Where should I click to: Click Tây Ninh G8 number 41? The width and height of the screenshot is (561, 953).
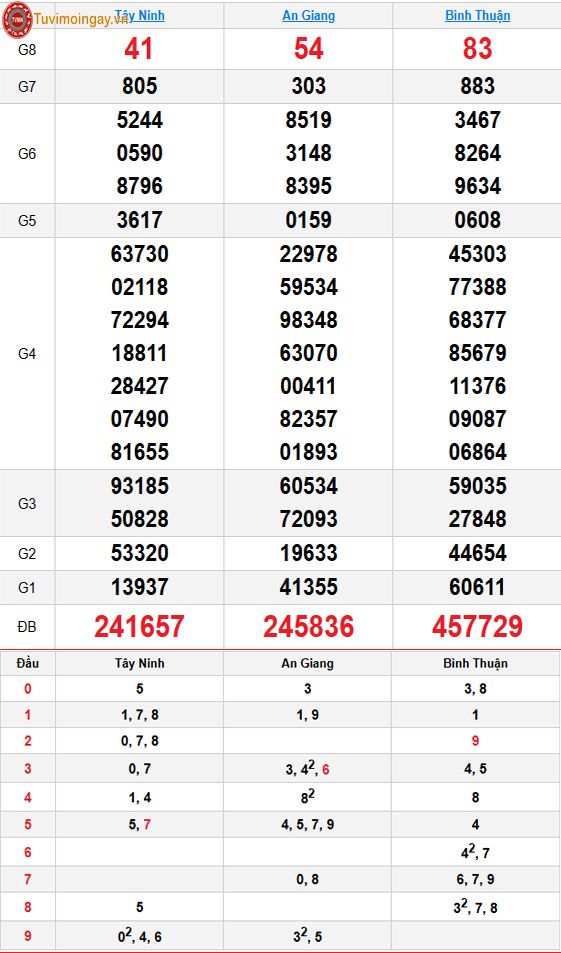point(139,49)
